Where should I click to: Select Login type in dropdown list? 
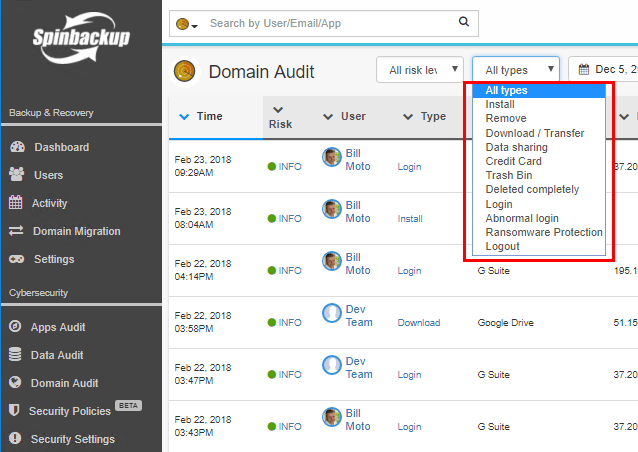[539, 204]
